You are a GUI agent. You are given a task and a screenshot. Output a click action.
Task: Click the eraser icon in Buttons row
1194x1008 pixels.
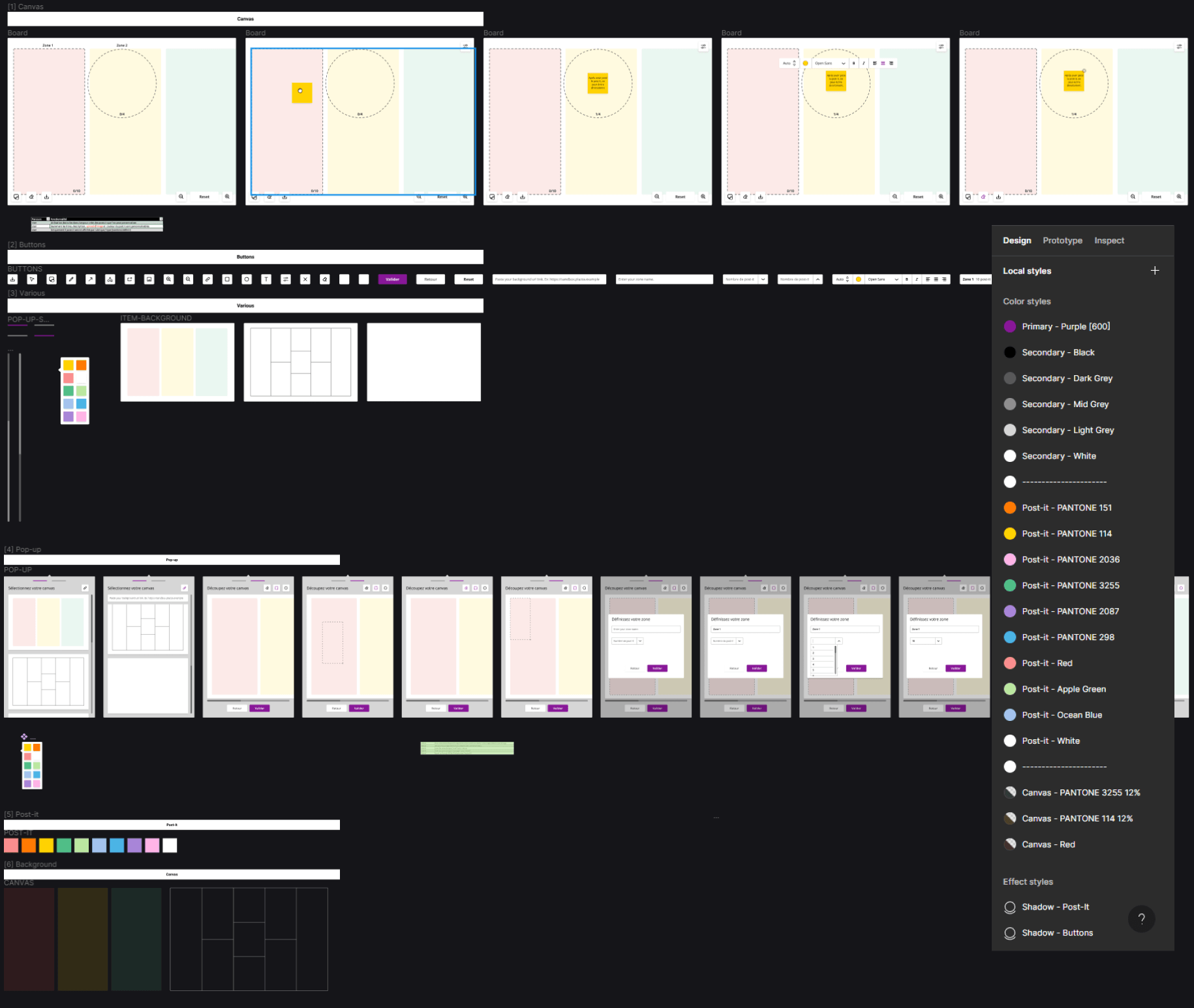click(324, 279)
